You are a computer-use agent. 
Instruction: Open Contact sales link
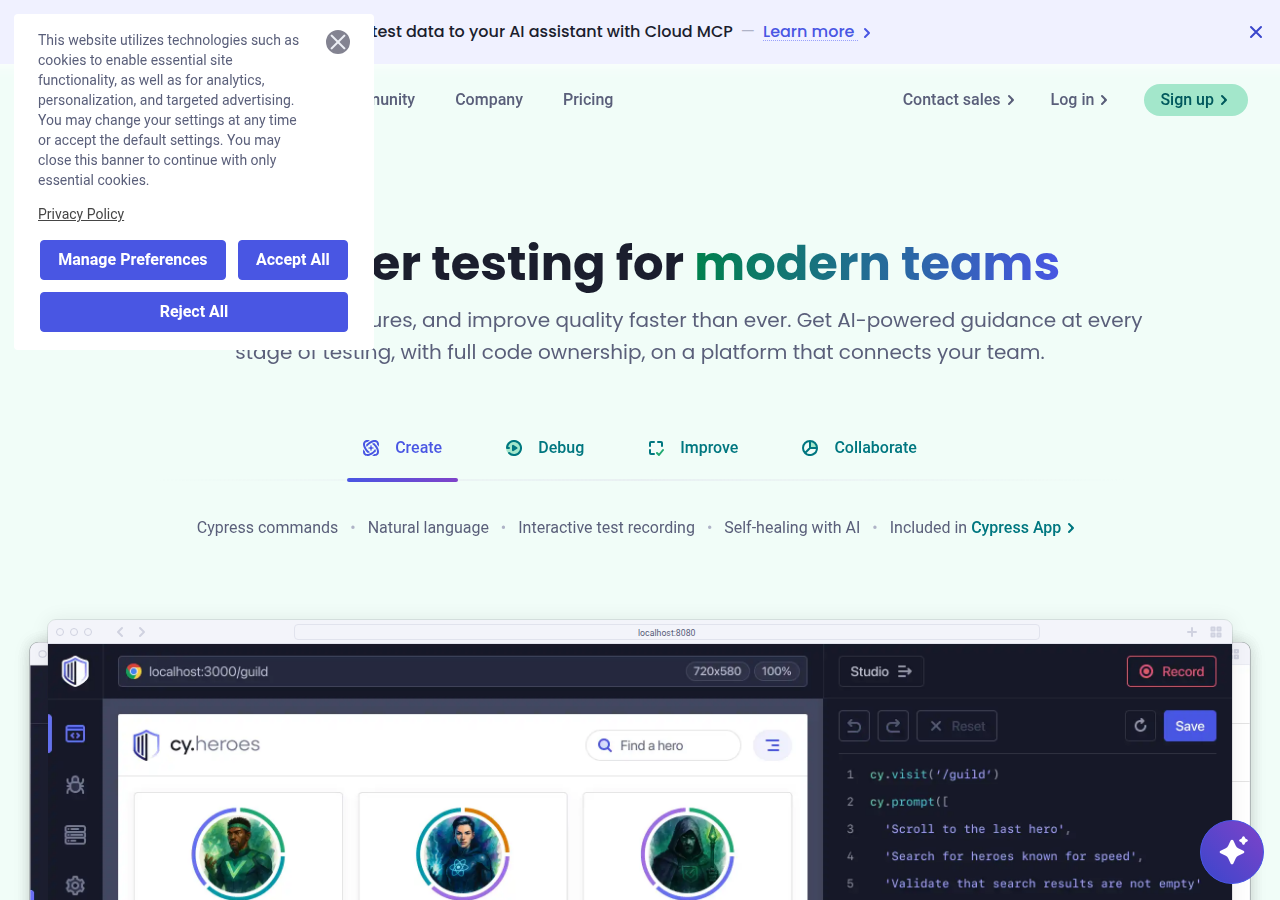(x=958, y=100)
